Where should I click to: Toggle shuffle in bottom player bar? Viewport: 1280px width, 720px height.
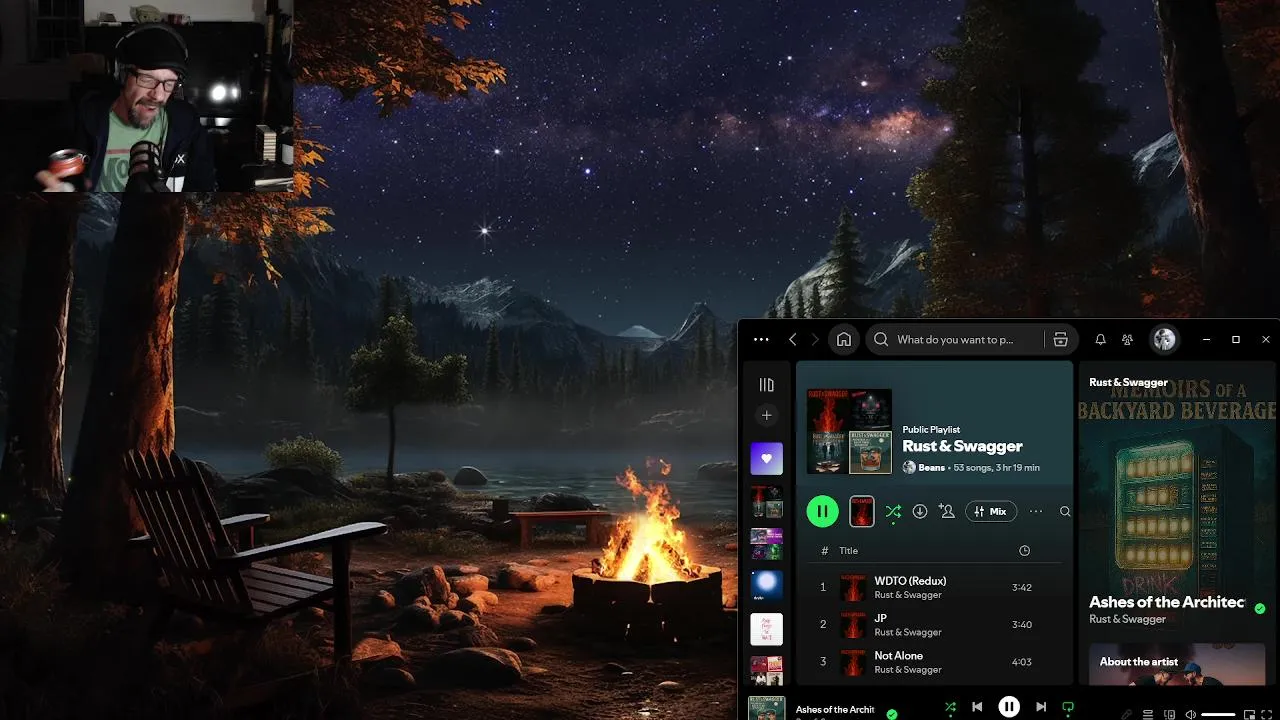[950, 707]
